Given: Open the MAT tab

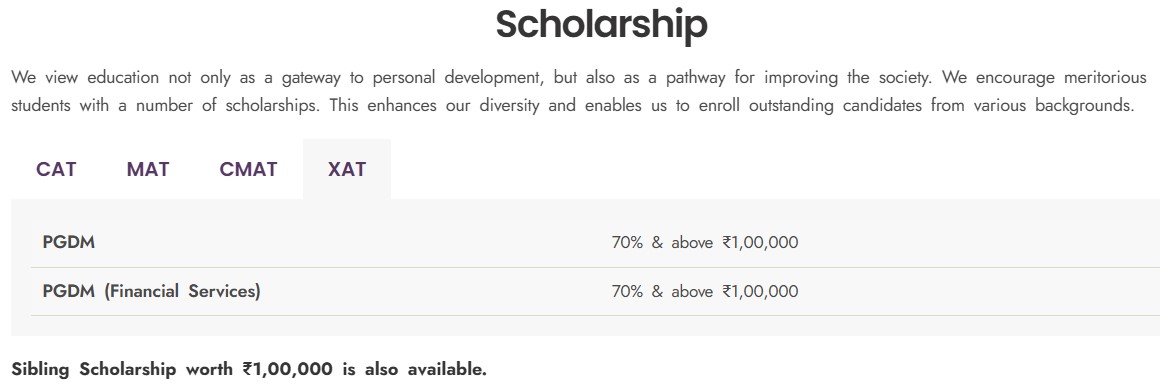Looking at the screenshot, I should point(148,169).
